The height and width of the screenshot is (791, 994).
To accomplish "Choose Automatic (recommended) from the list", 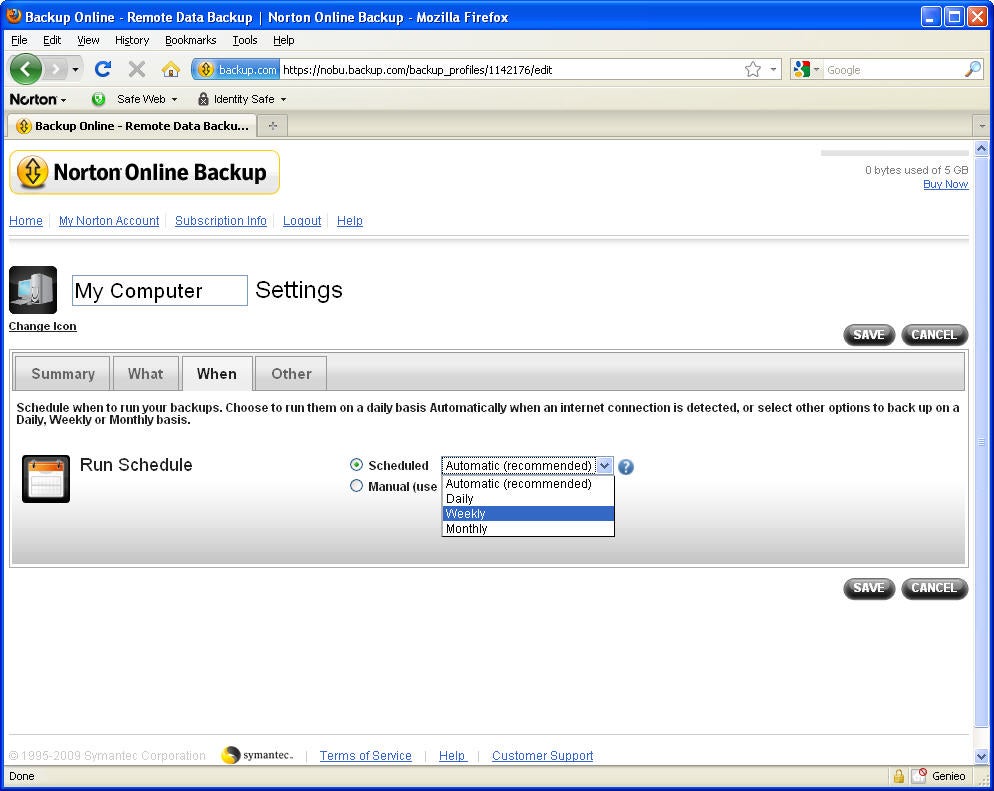I will pos(527,484).
